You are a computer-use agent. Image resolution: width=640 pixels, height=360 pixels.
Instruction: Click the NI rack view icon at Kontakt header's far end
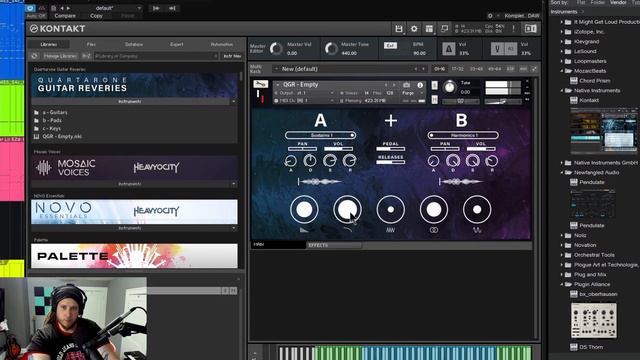pos(530,29)
